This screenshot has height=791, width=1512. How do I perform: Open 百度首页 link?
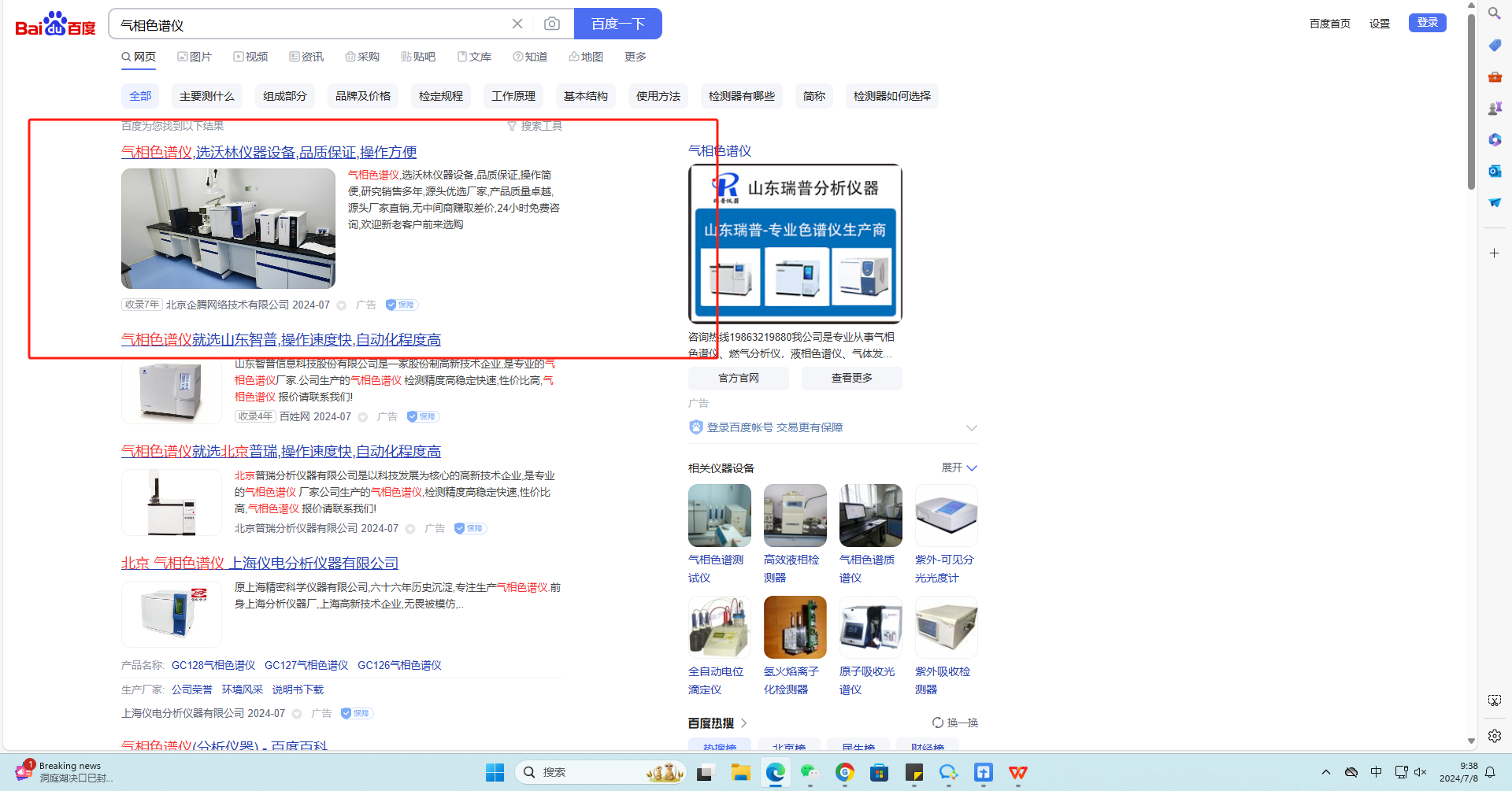tap(1330, 24)
